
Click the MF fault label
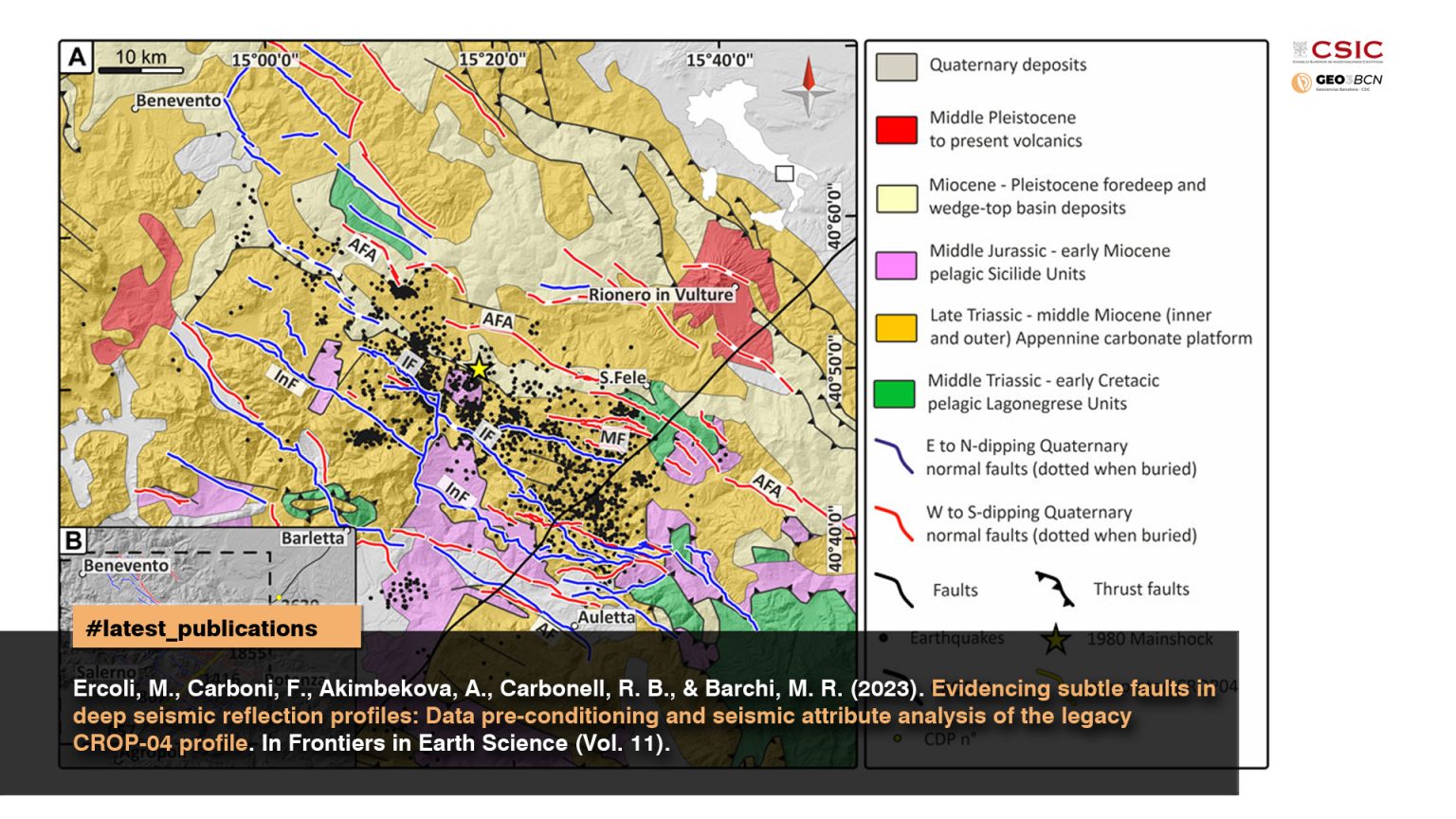613,438
